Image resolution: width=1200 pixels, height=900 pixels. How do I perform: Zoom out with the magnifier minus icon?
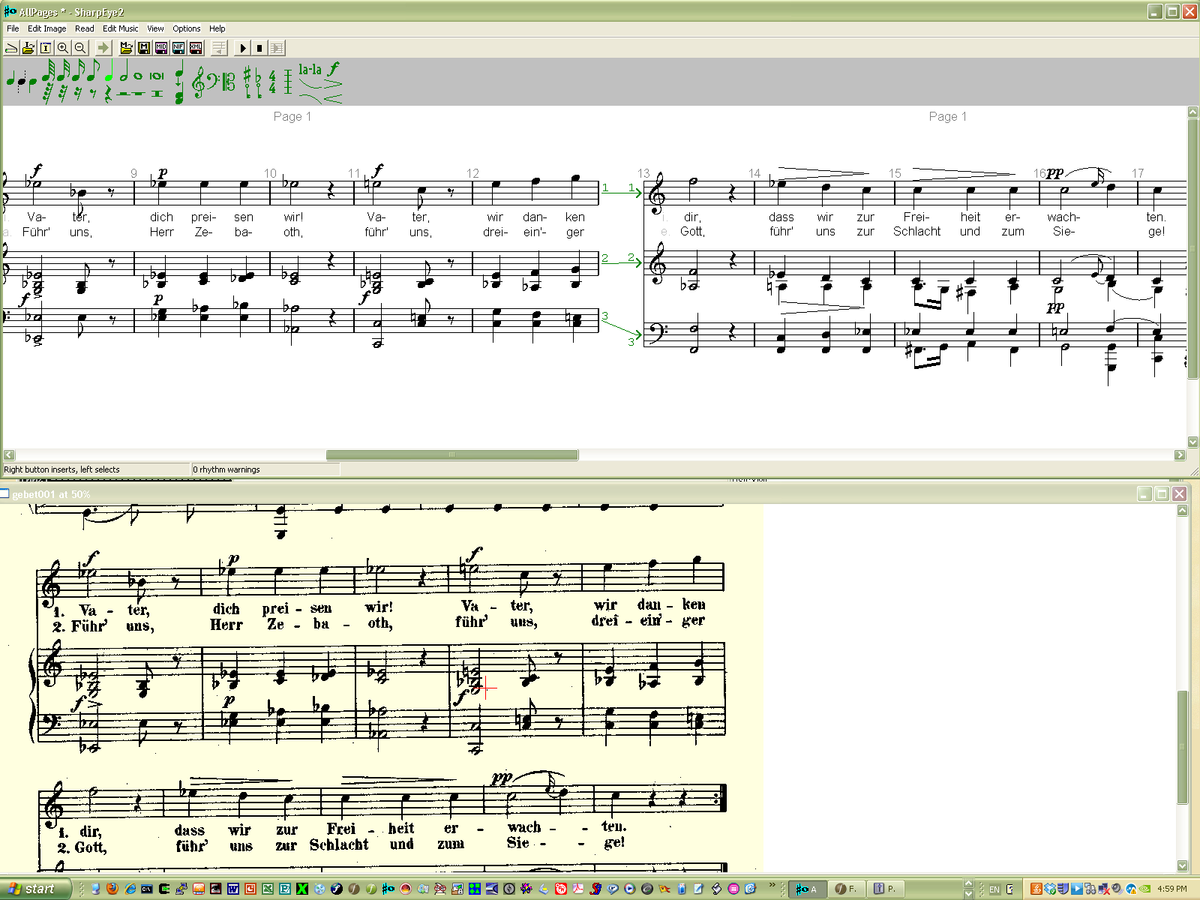80,48
